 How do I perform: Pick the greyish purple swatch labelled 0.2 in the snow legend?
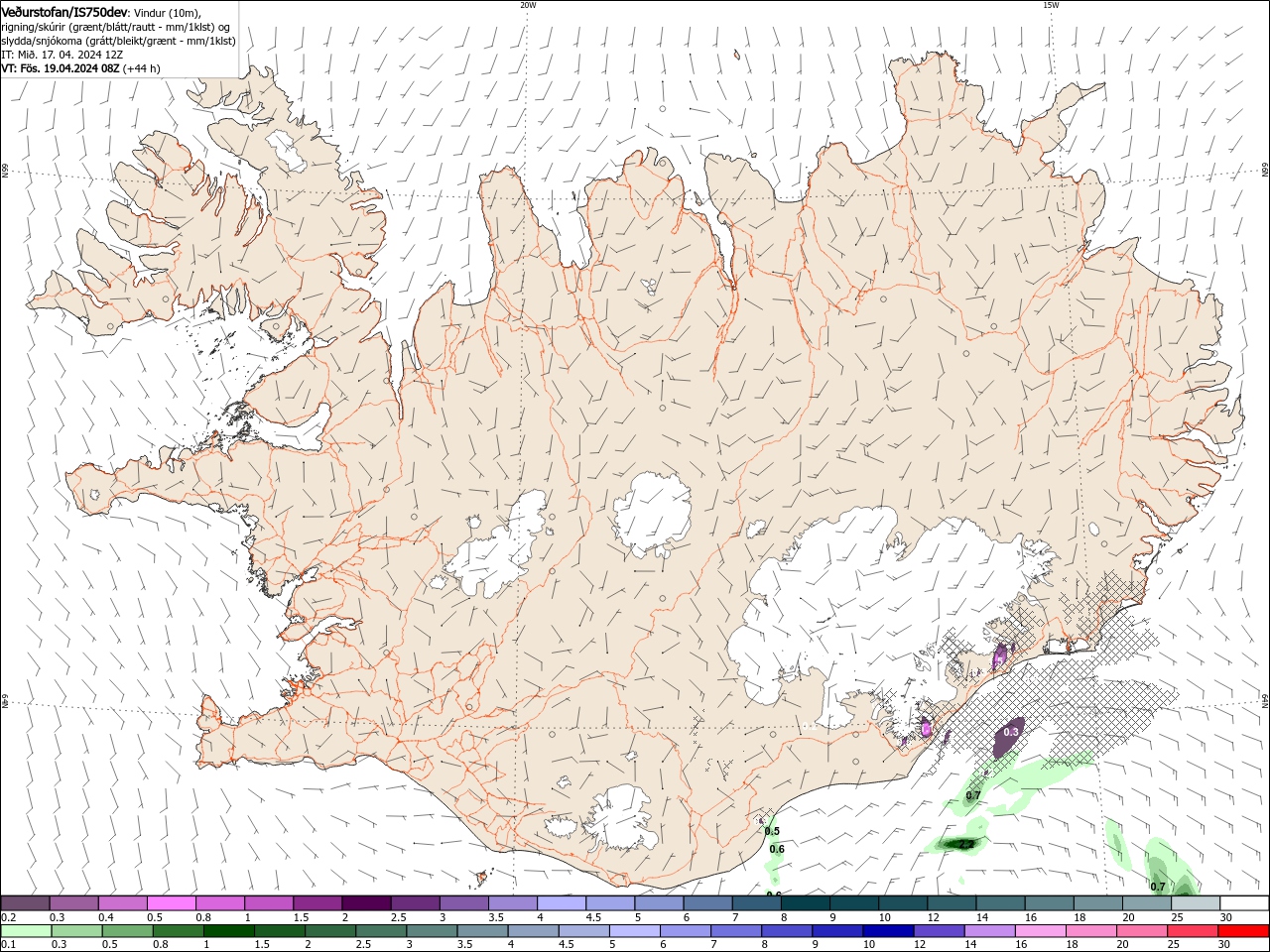coord(25,903)
